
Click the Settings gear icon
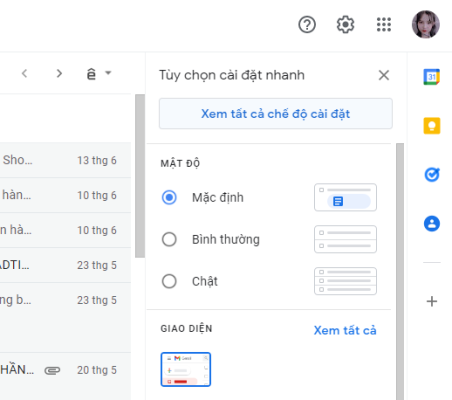coord(345,25)
